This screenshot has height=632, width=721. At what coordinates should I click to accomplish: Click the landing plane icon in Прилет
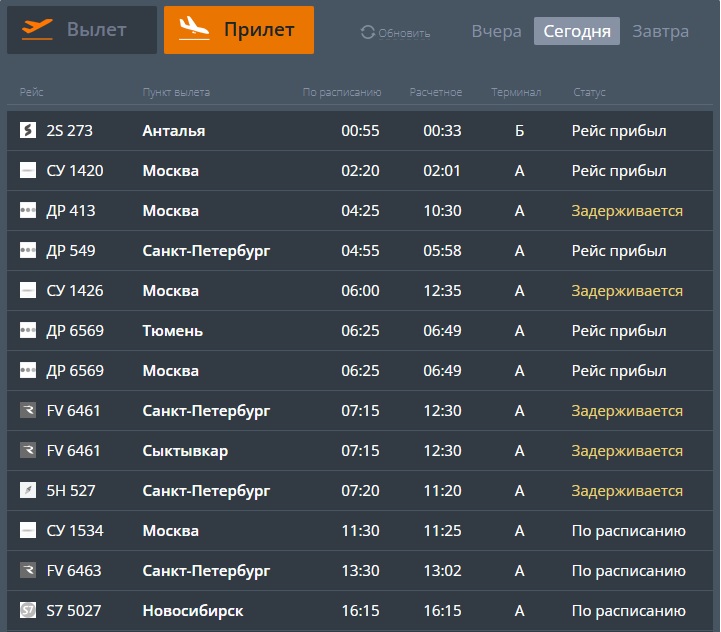coord(194,28)
